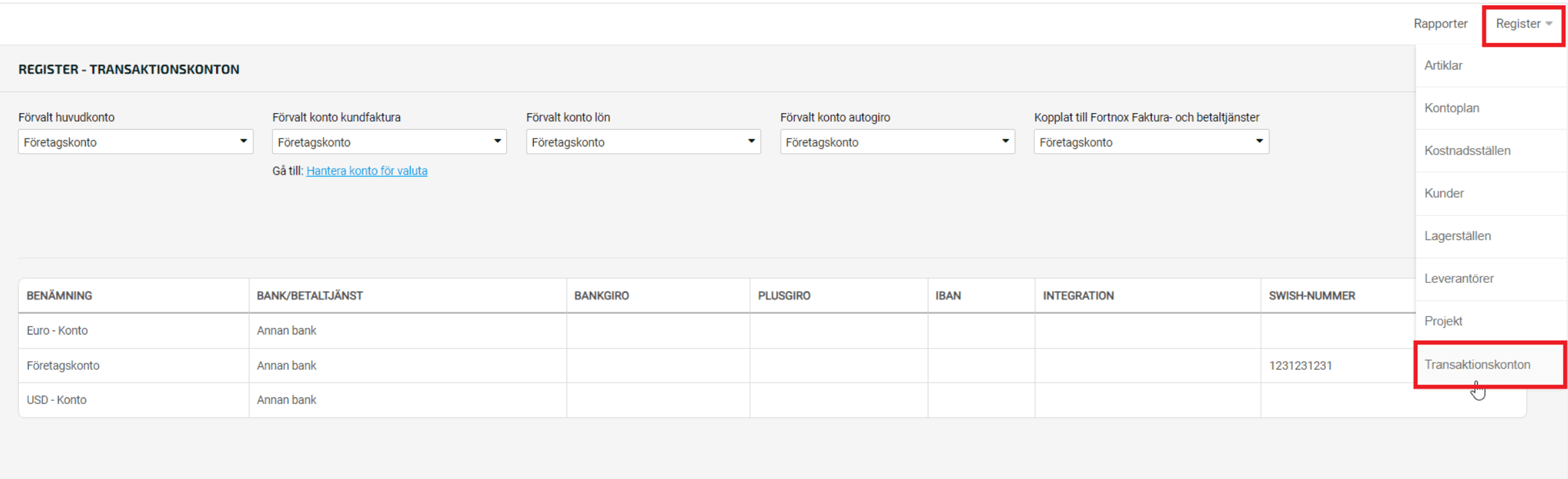Select the Företagskonto row in the table

[63, 366]
